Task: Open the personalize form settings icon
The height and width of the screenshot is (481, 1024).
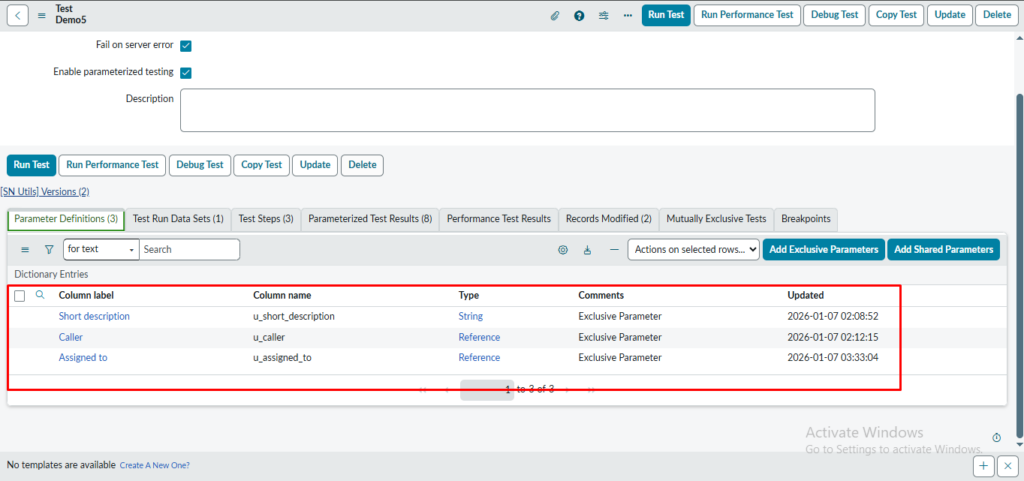Action: click(x=603, y=15)
